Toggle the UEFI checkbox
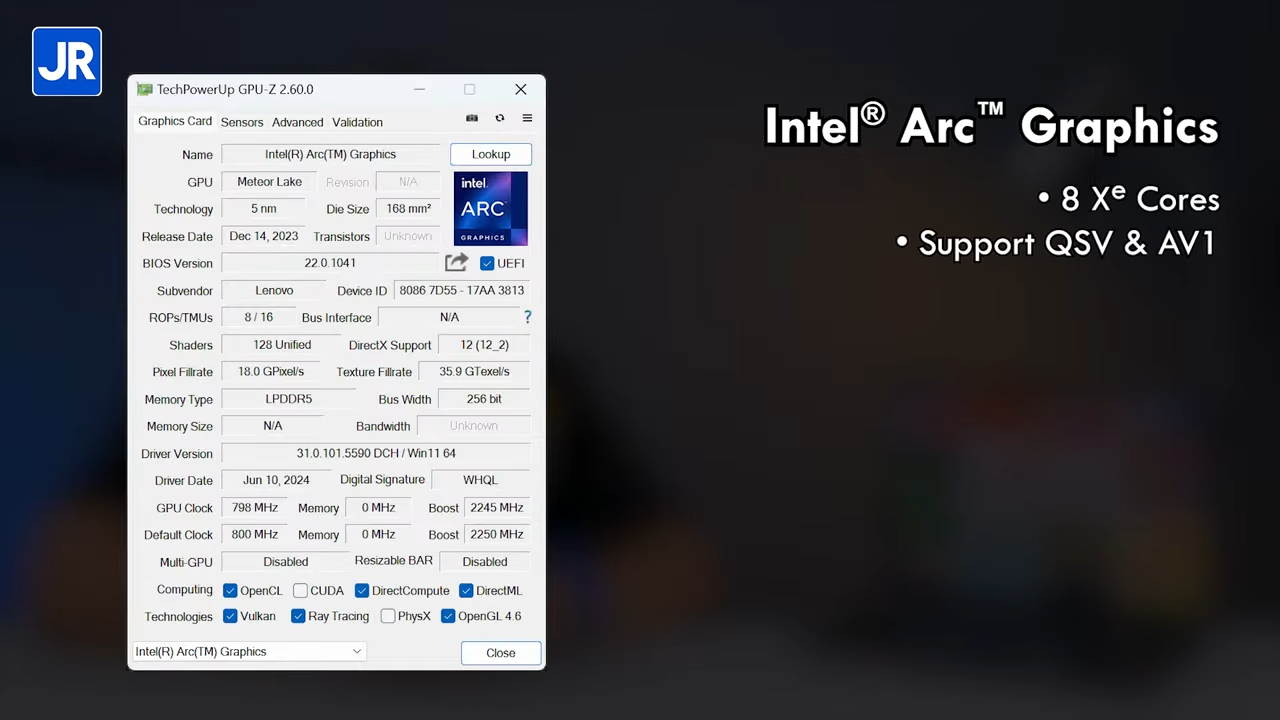This screenshot has width=1280, height=720. point(487,263)
